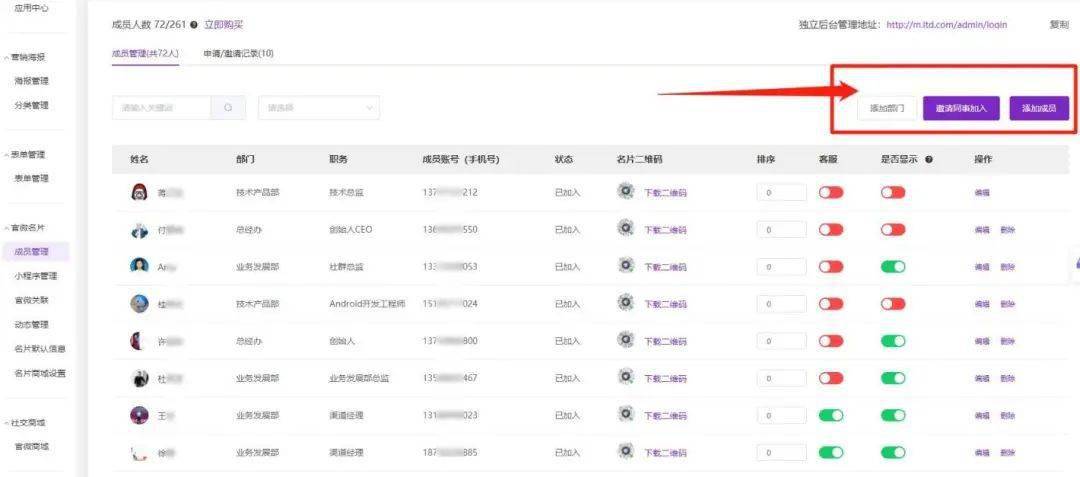Click QR code icon for phone ending 885
This screenshot has width=1080, height=477.
tap(625, 452)
